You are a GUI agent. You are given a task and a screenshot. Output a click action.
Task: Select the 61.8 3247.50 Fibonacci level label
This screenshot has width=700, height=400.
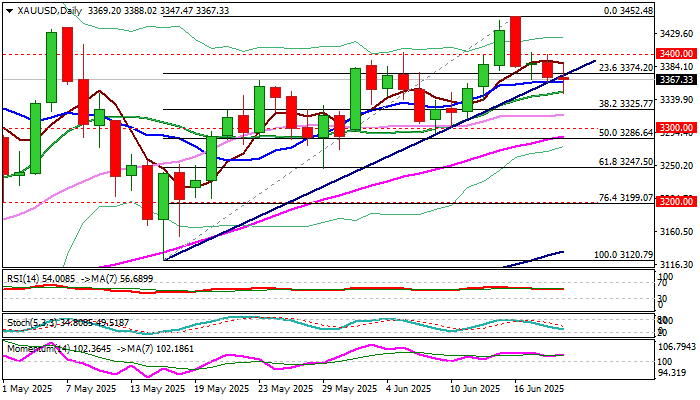[x=625, y=162]
